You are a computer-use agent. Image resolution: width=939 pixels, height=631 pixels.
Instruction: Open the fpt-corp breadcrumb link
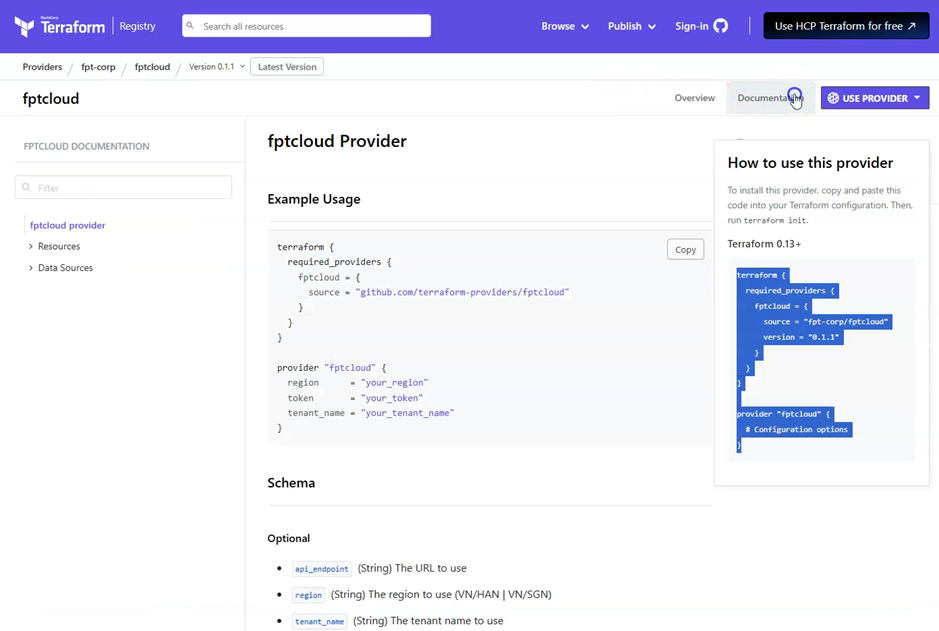[x=98, y=67]
